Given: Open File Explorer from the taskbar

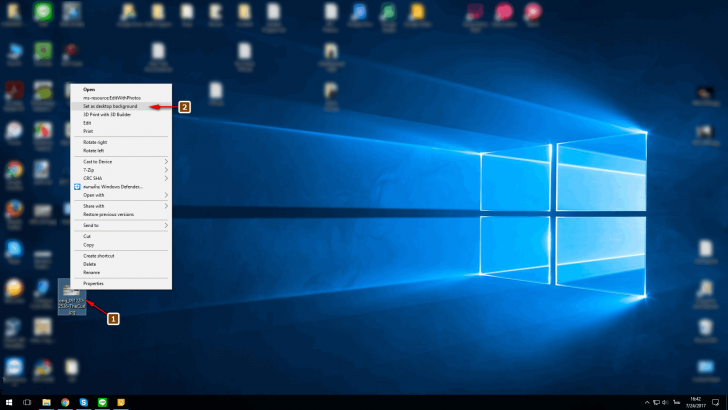Looking at the screenshot, I should pyautogui.click(x=46, y=403).
